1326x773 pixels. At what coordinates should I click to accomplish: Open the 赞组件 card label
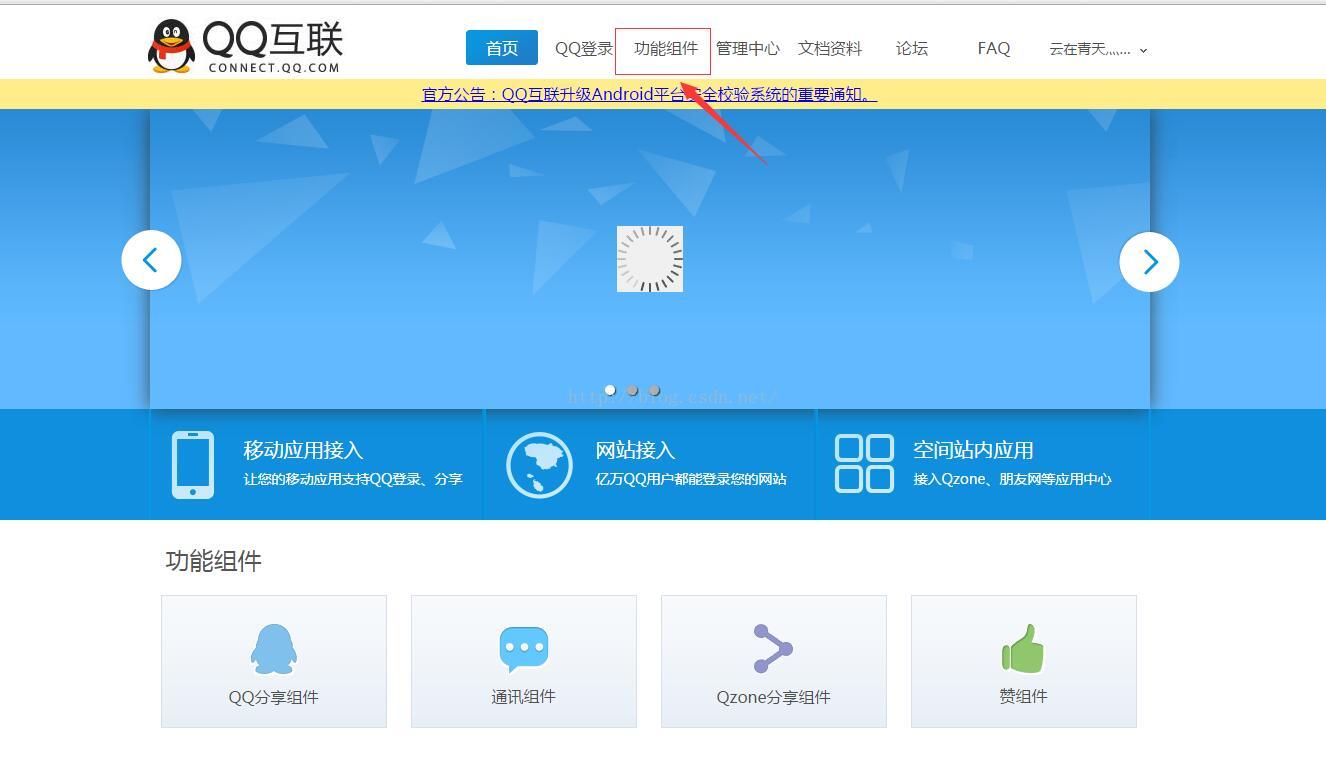1023,697
